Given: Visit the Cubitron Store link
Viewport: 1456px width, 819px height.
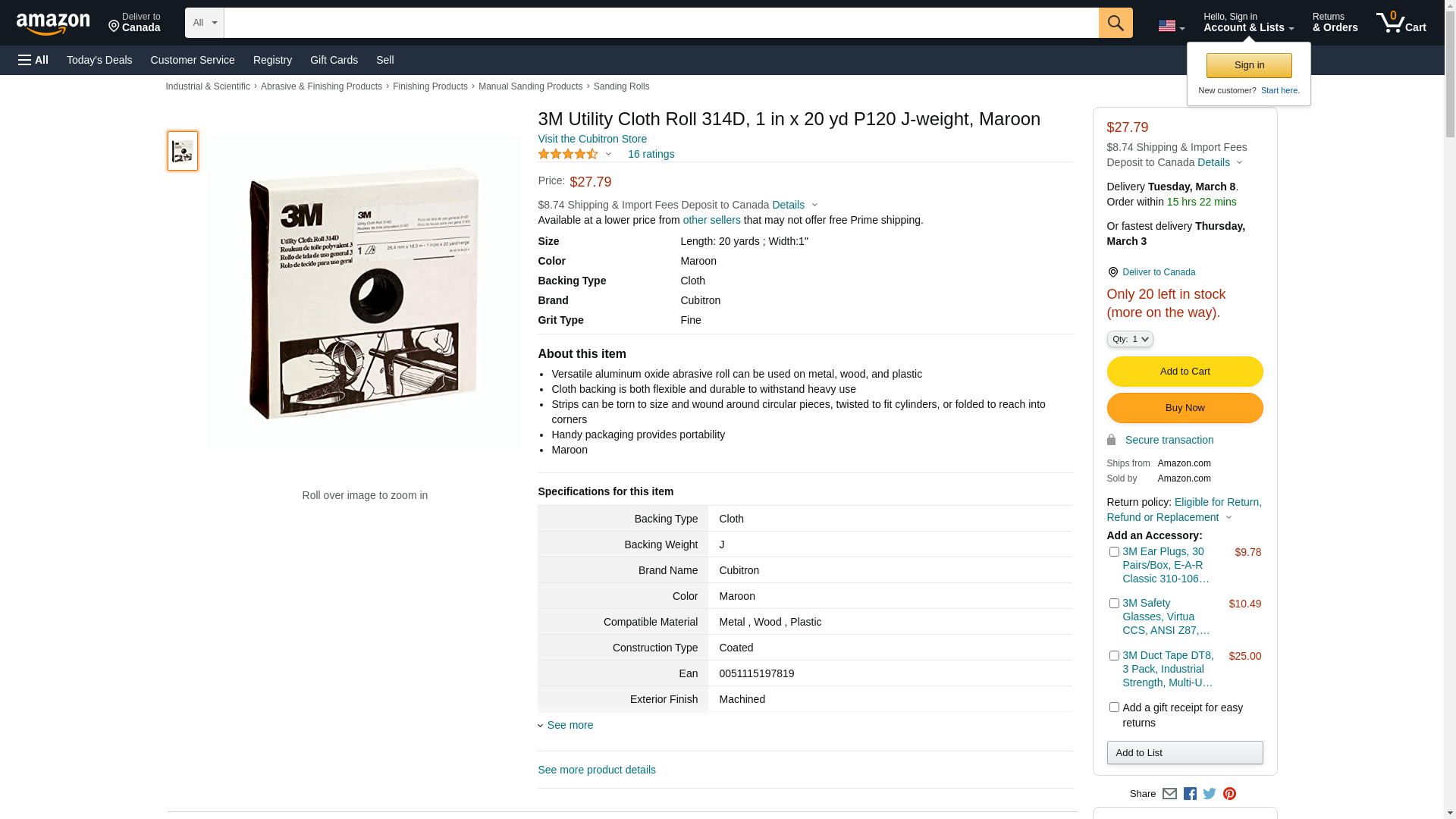Looking at the screenshot, I should coord(592,139).
